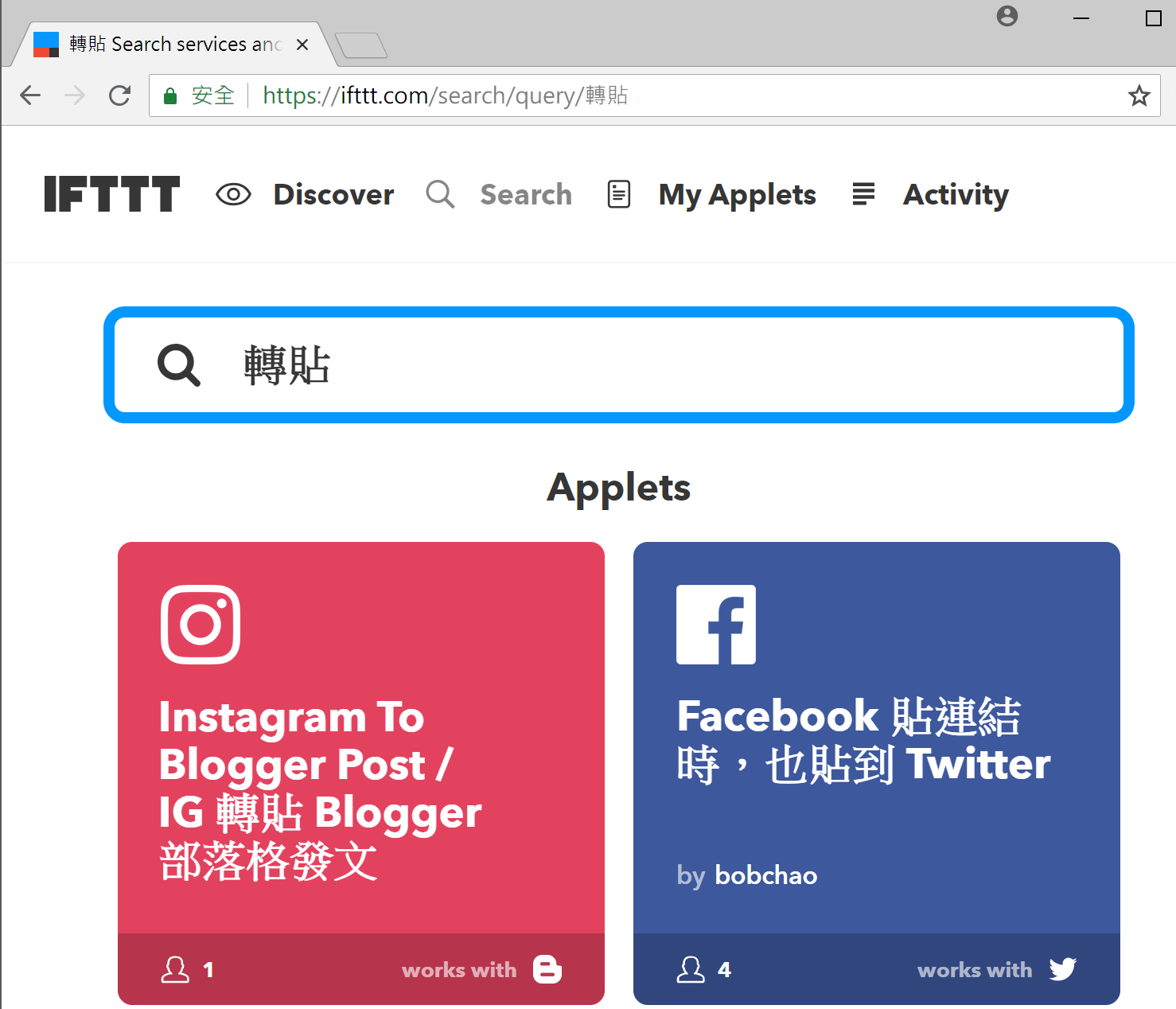Click the 安全 secure label

(212, 95)
